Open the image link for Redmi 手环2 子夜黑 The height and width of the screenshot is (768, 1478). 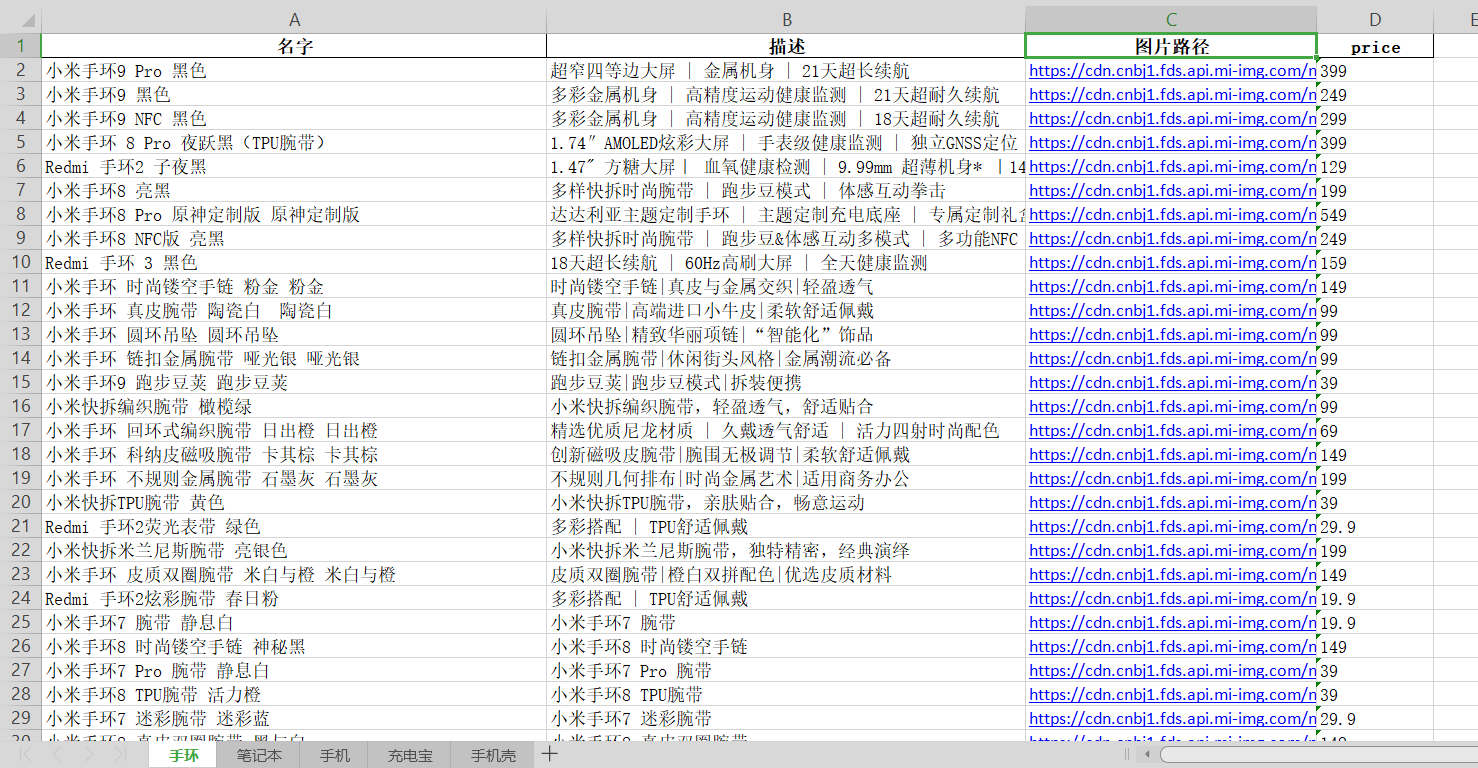[1172, 167]
